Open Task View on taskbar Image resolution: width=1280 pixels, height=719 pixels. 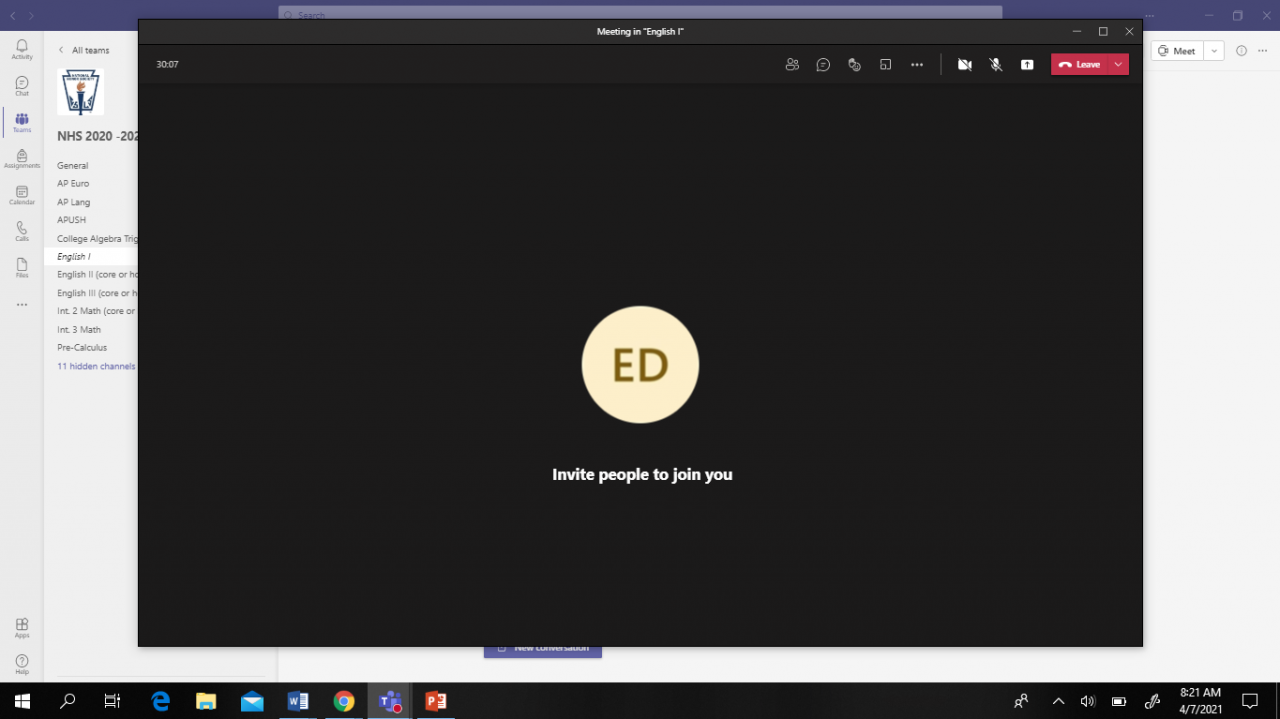pos(113,701)
